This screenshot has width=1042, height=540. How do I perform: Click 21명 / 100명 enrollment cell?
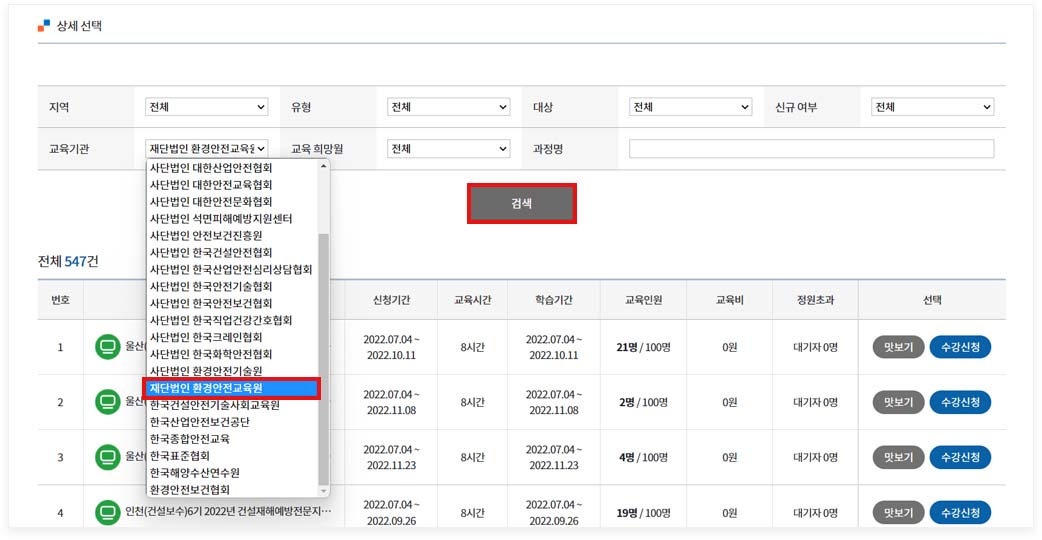click(x=643, y=347)
